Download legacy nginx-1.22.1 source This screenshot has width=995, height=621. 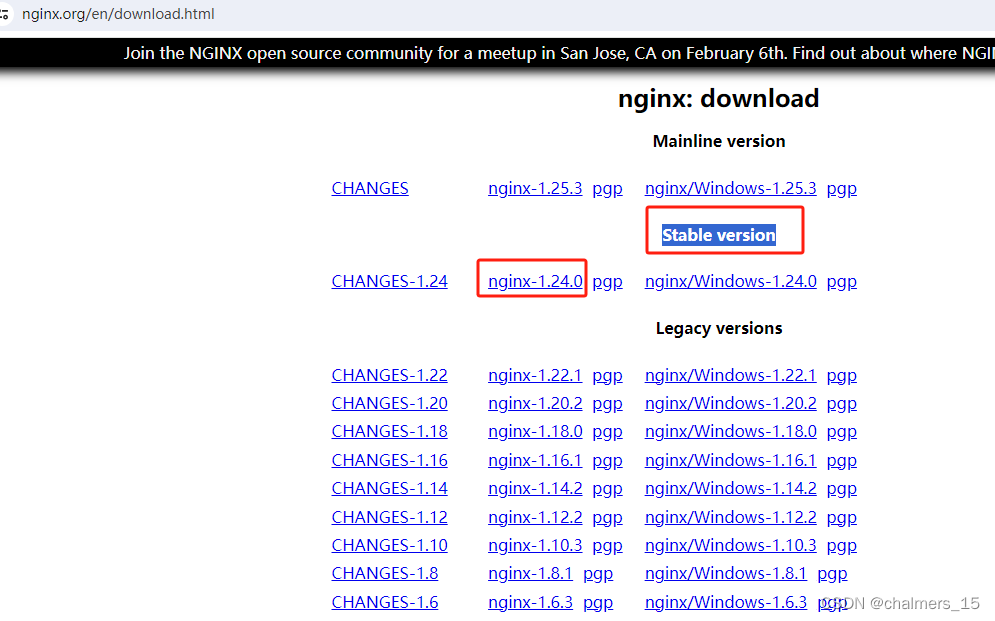coord(535,375)
